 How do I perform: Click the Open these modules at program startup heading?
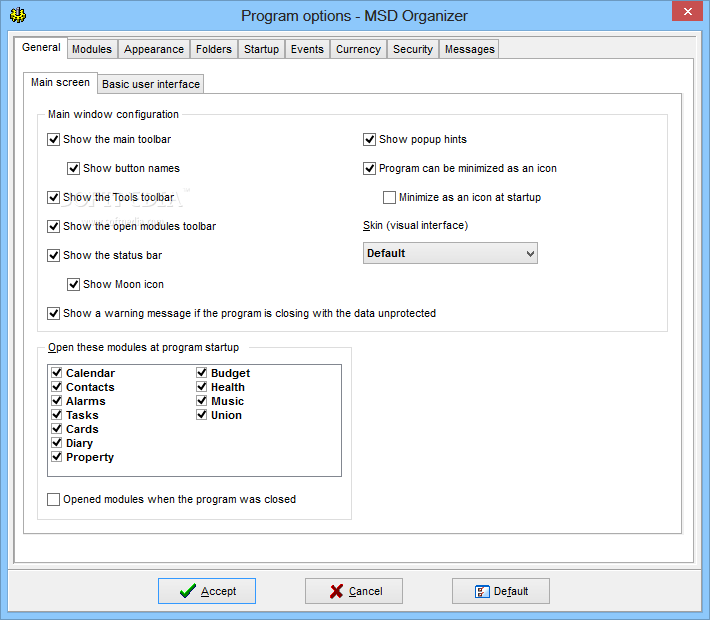click(144, 347)
